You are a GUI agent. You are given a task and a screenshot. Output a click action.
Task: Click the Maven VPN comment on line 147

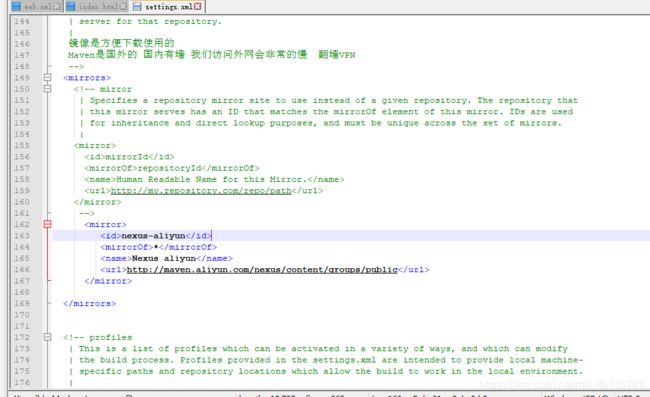pos(211,54)
